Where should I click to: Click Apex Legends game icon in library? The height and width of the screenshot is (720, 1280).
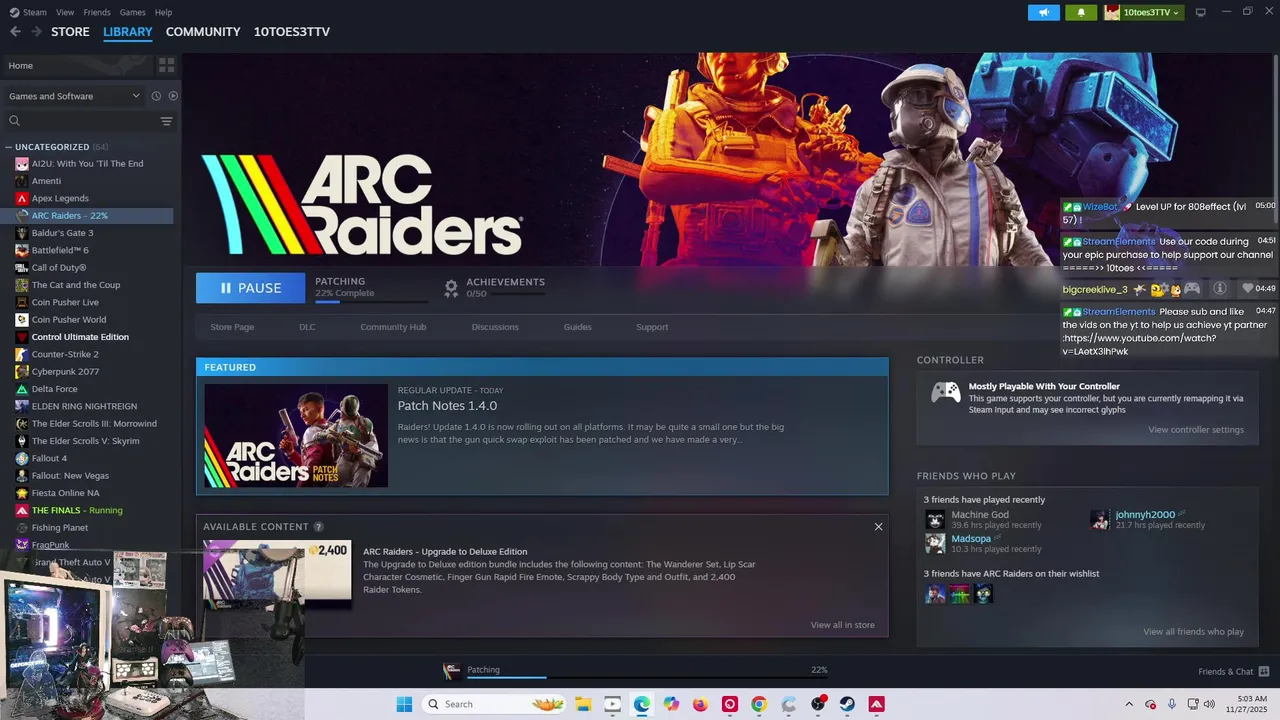click(x=22, y=198)
